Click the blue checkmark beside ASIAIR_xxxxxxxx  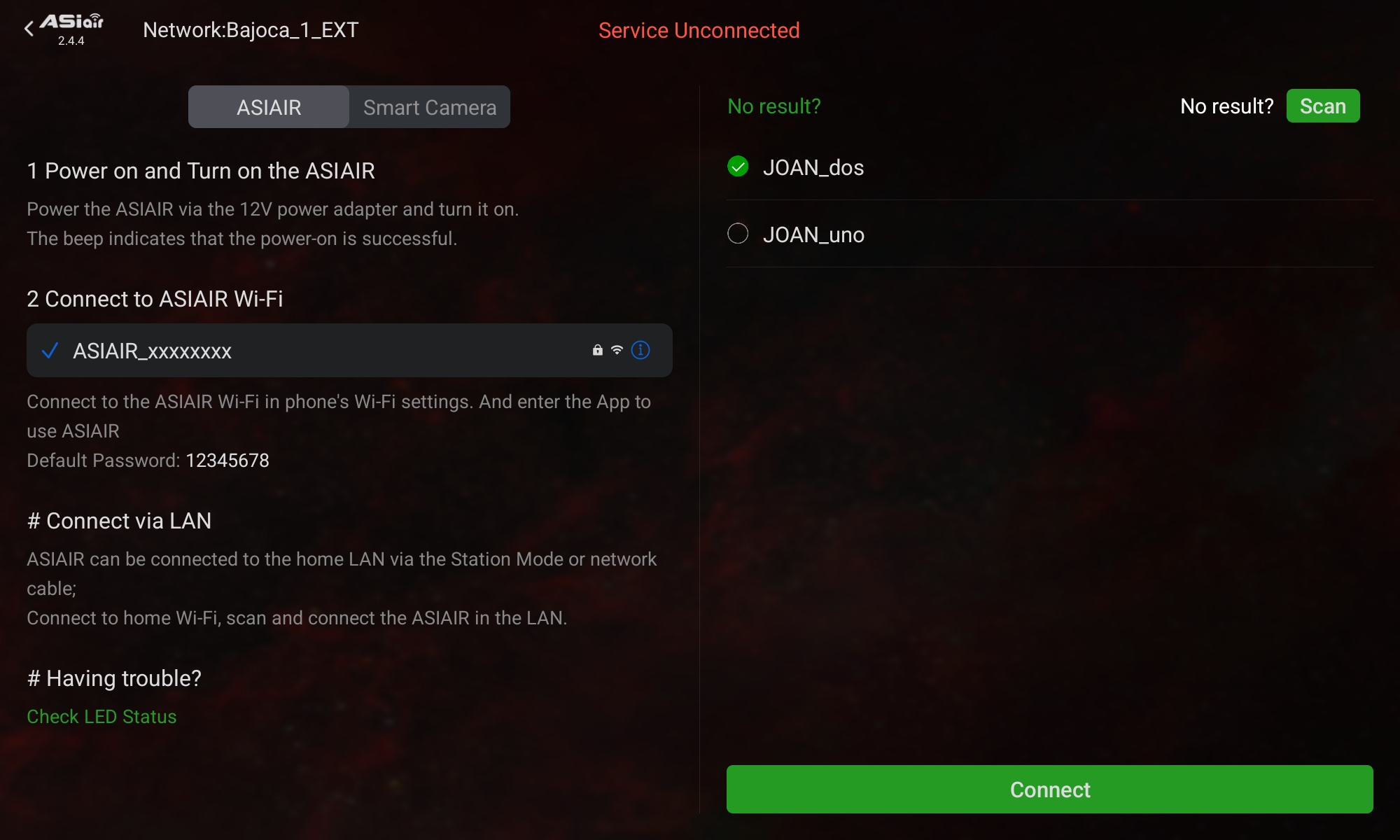[x=50, y=351]
